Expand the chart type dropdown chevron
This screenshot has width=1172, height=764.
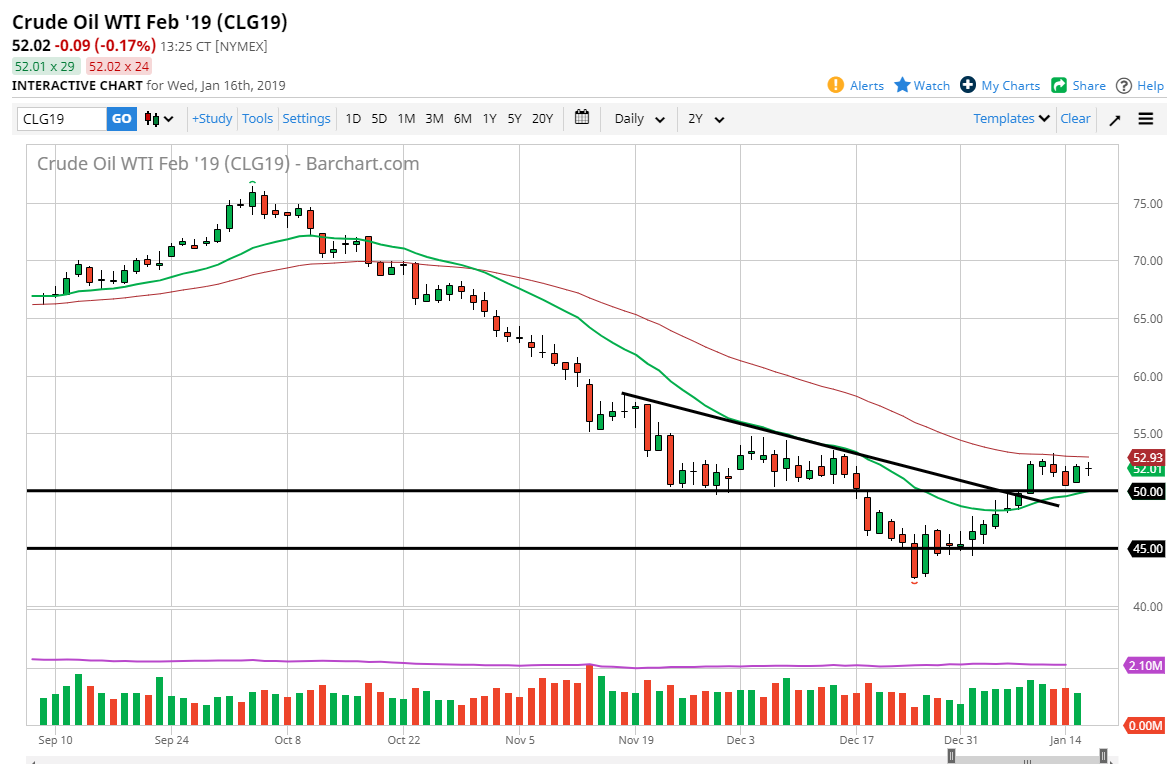click(x=168, y=118)
